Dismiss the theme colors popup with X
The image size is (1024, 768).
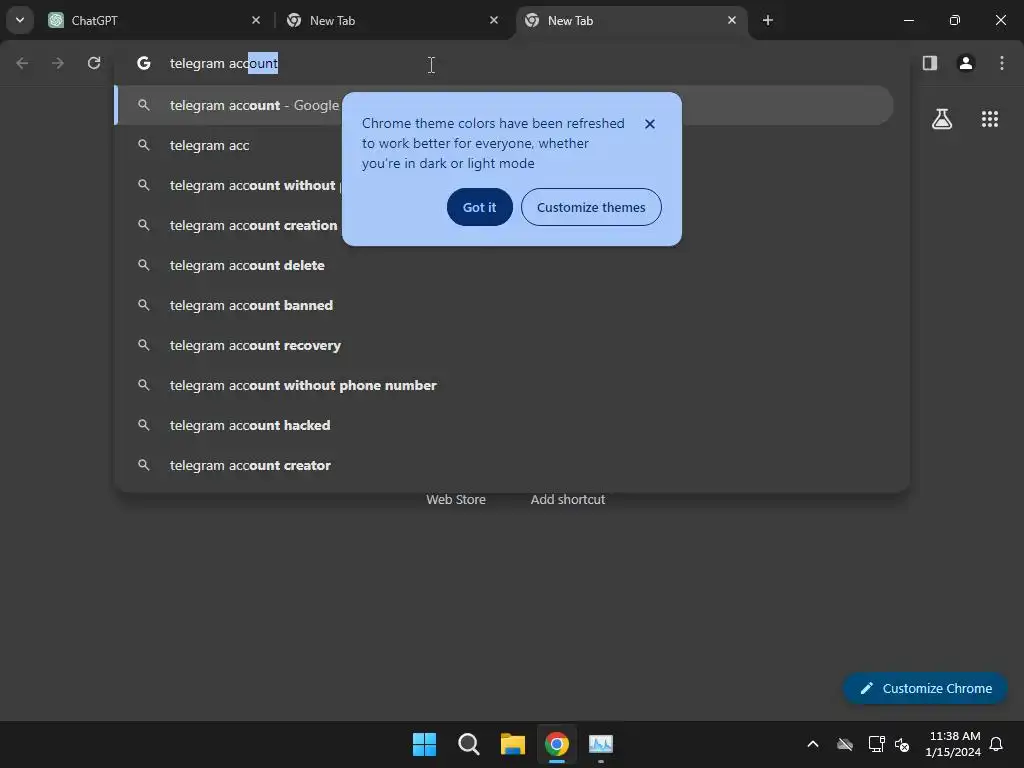tap(650, 124)
